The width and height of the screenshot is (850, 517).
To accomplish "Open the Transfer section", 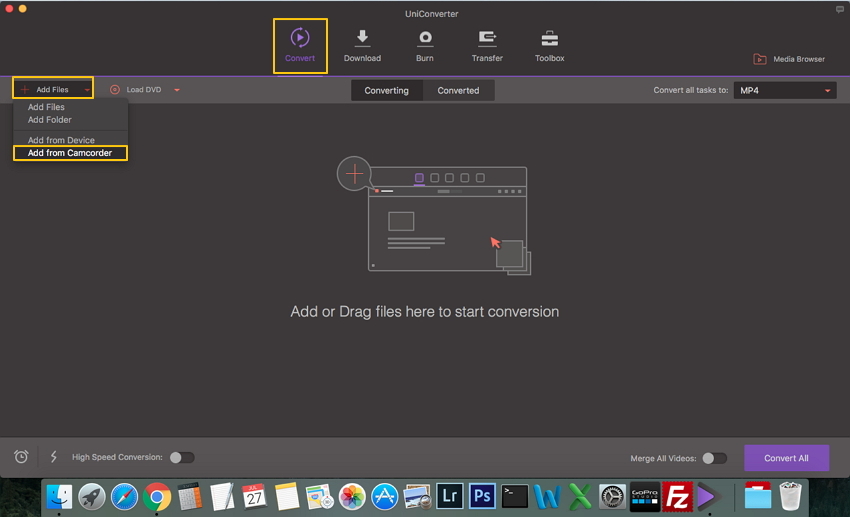I will tap(487, 46).
